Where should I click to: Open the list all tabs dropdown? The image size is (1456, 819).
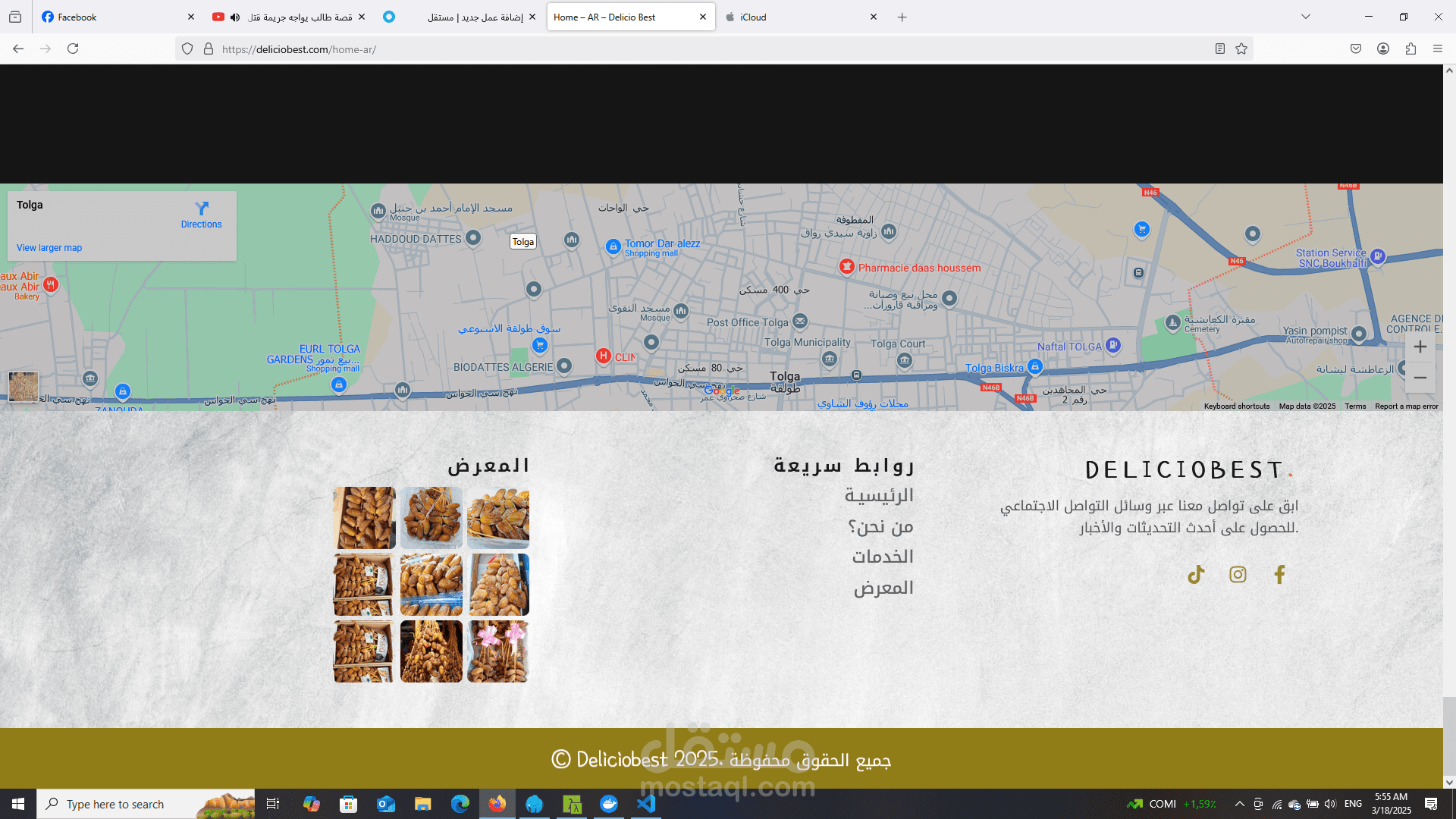tap(1305, 17)
